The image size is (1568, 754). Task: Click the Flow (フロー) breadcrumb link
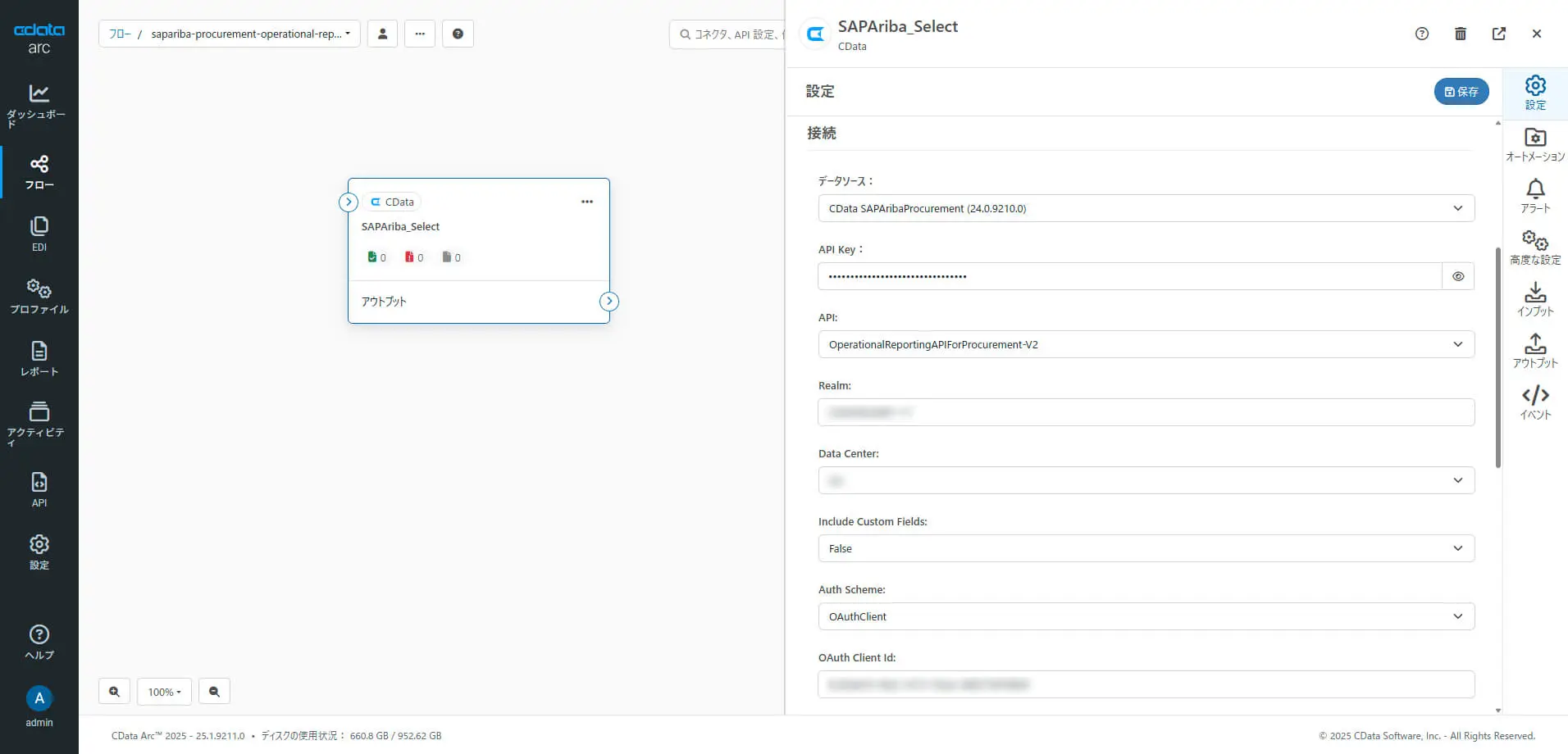pos(120,34)
